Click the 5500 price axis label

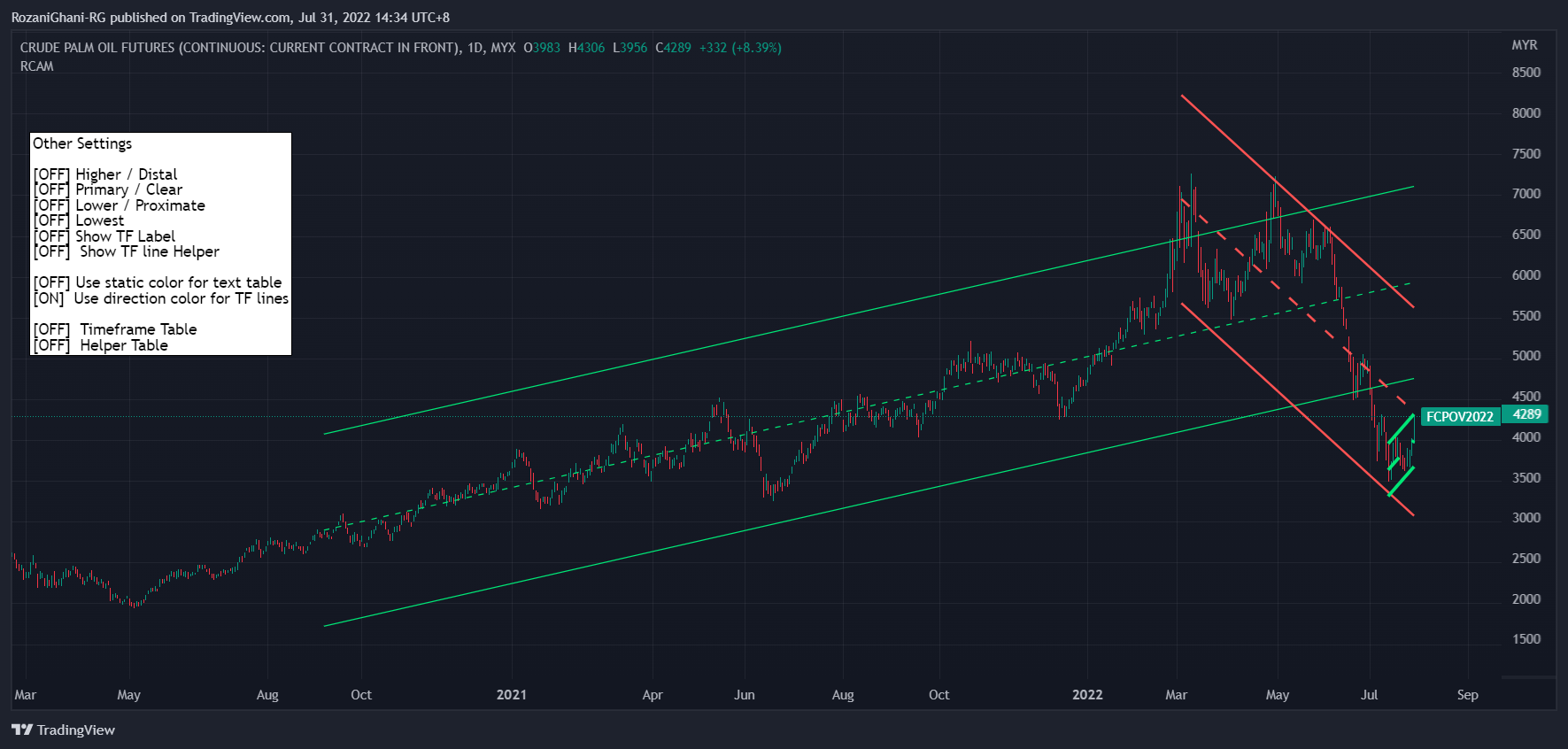[1526, 316]
